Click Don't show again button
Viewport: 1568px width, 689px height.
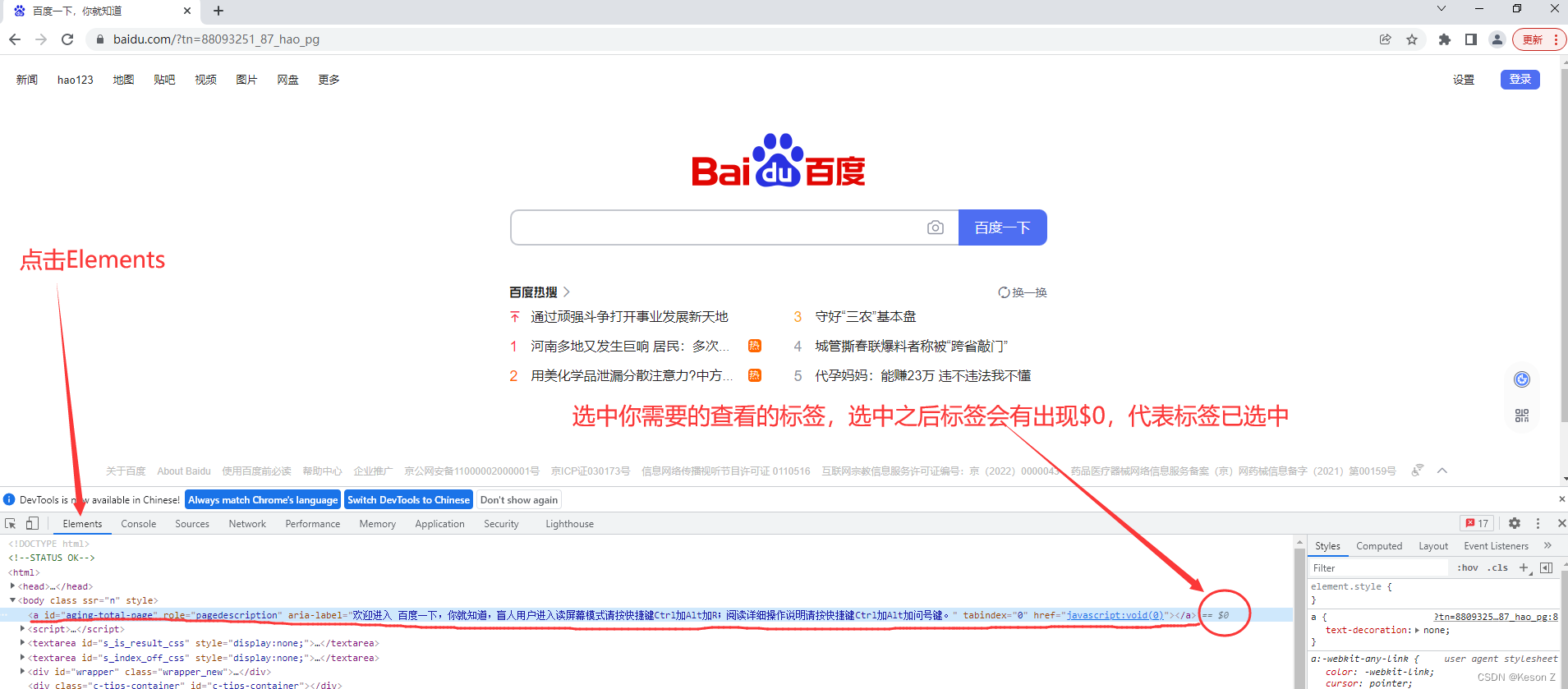(519, 500)
